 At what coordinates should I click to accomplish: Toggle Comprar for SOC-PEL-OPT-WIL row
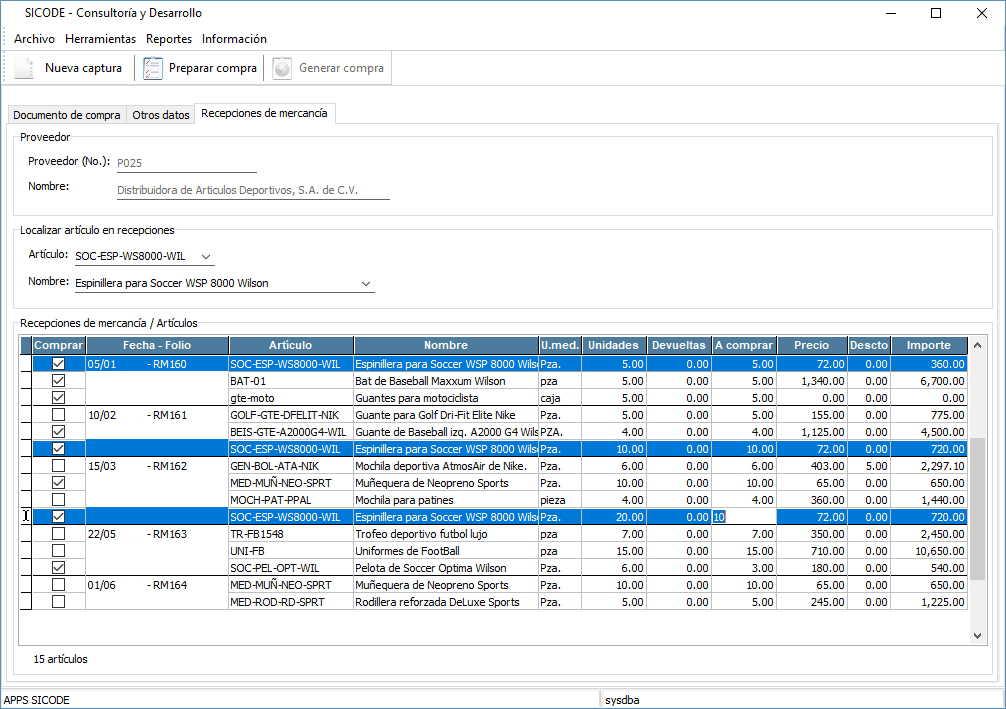click(59, 568)
